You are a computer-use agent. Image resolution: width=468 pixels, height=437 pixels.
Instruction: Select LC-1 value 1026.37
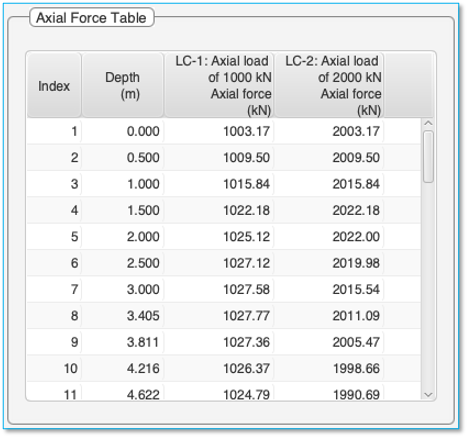(219, 369)
